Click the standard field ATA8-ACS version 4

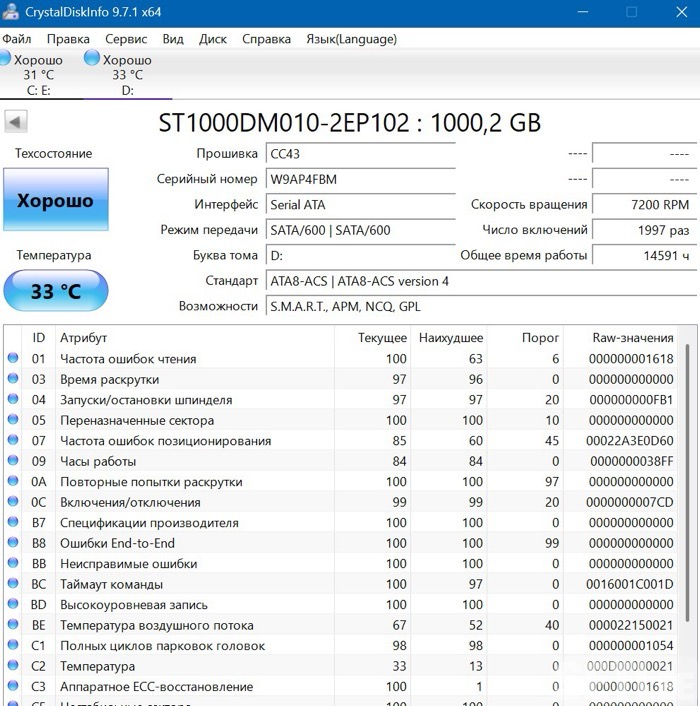pos(482,281)
